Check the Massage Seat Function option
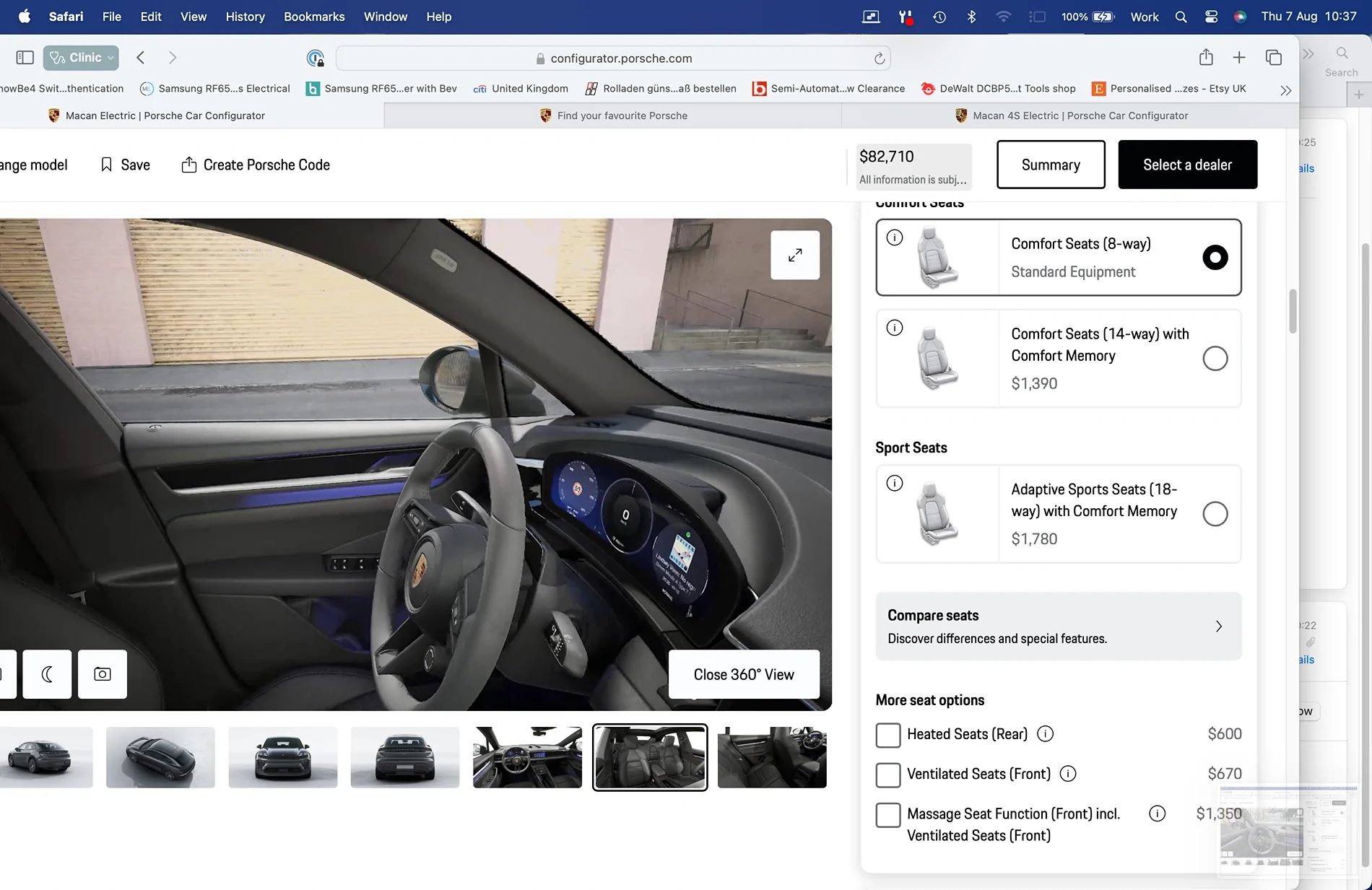The height and width of the screenshot is (890, 1372). click(x=887, y=815)
